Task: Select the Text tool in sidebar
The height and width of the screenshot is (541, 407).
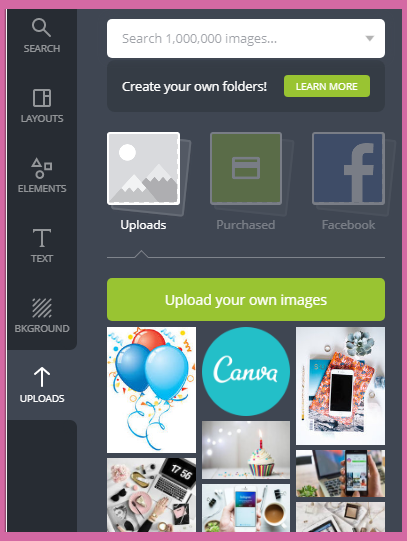Action: pos(42,245)
